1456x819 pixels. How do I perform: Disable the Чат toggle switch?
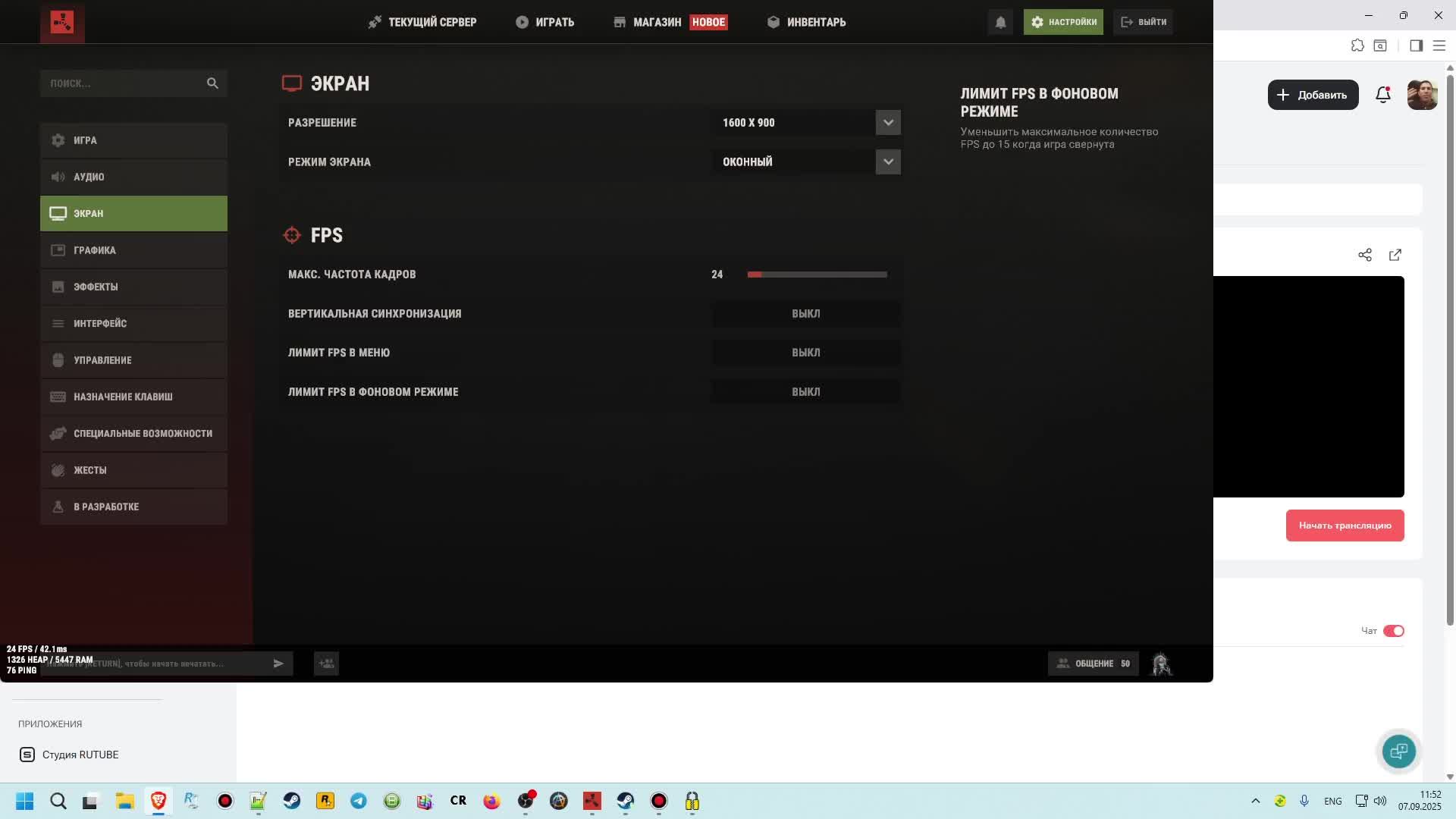[x=1393, y=631]
